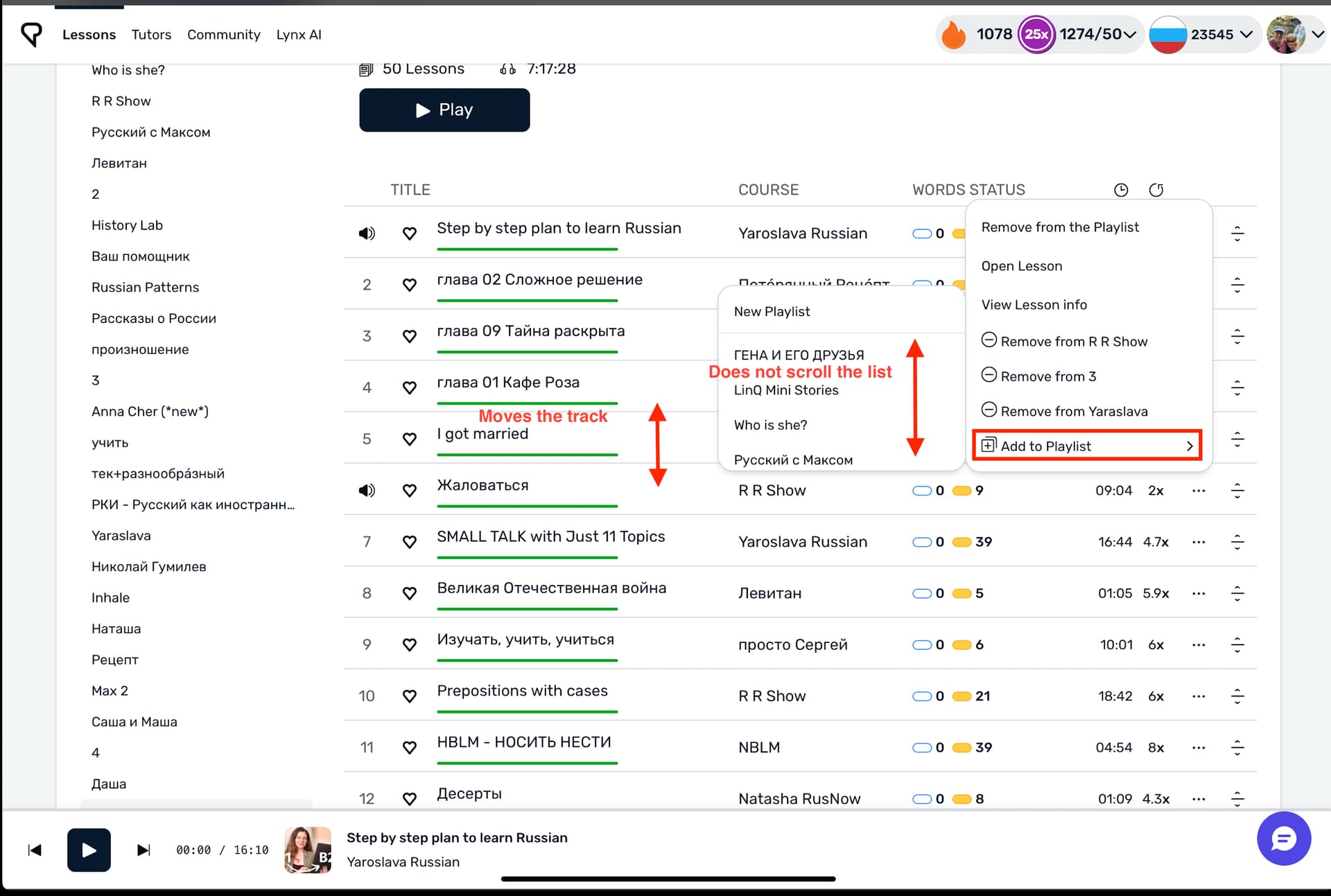Favorite the I got married lesson

[x=410, y=439]
